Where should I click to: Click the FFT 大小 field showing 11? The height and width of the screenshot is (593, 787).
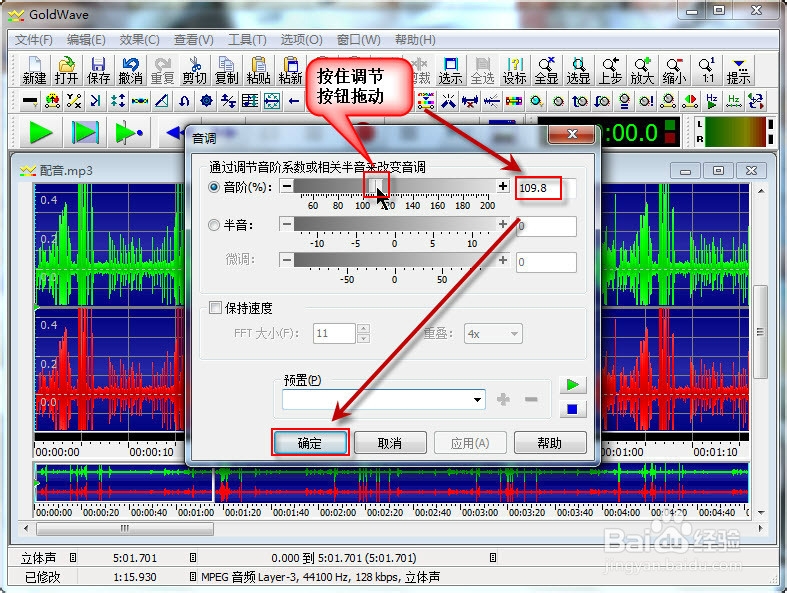click(334, 333)
